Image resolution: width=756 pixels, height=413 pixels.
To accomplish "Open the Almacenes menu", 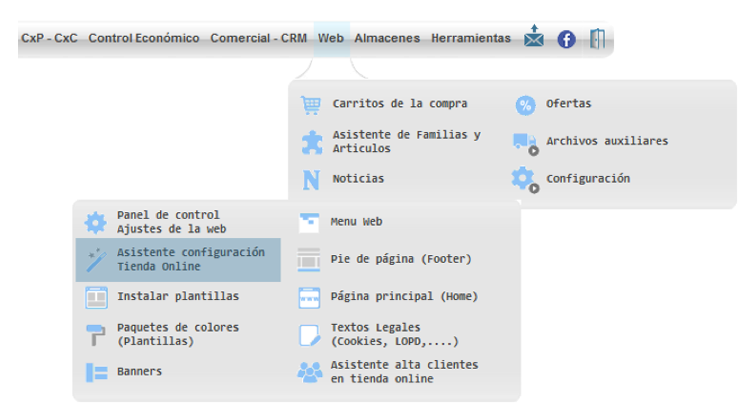I will click(387, 38).
